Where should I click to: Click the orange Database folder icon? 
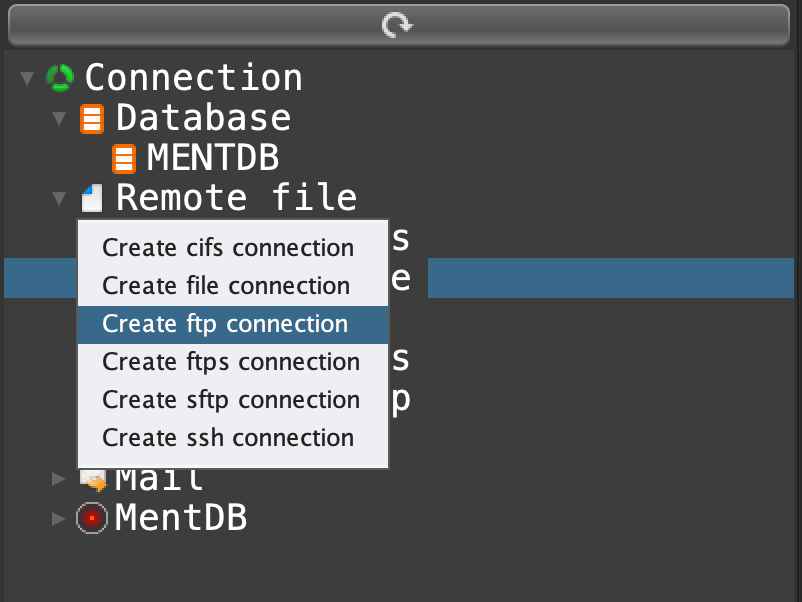click(92, 119)
